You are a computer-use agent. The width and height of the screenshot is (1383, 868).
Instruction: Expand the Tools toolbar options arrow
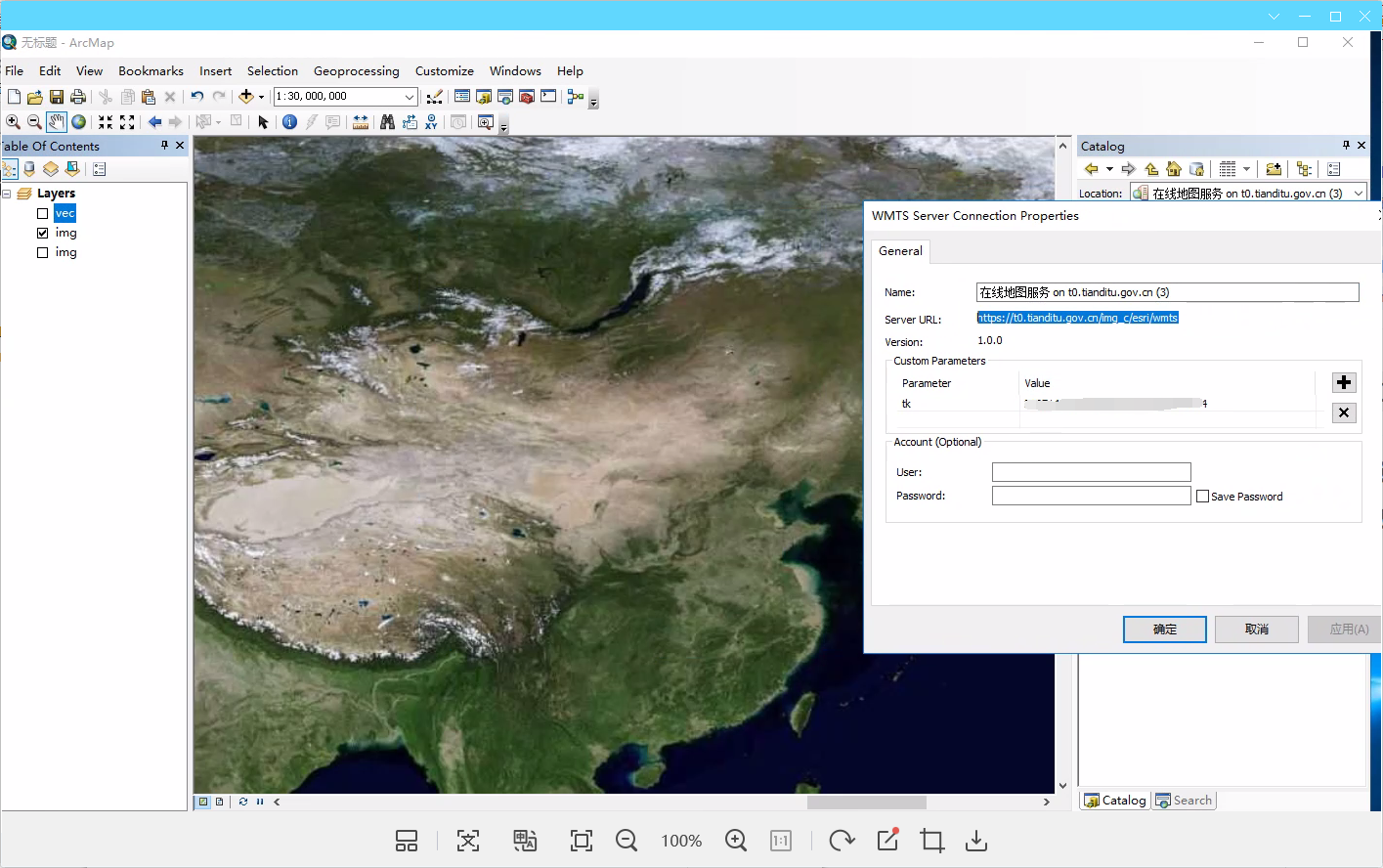[503, 126]
